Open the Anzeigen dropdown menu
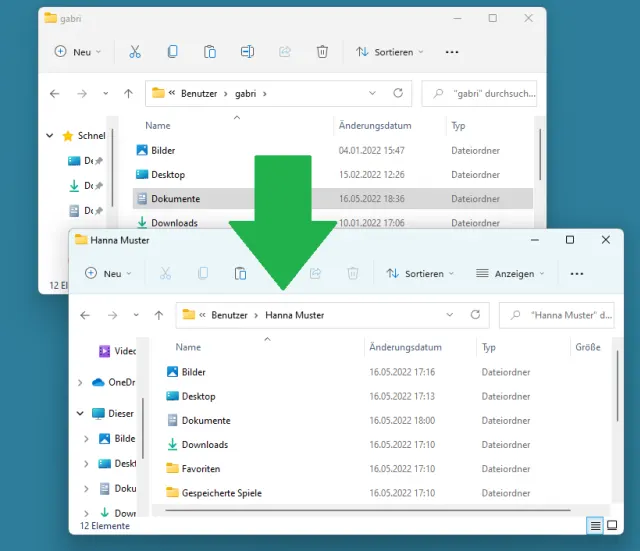 [x=511, y=273]
